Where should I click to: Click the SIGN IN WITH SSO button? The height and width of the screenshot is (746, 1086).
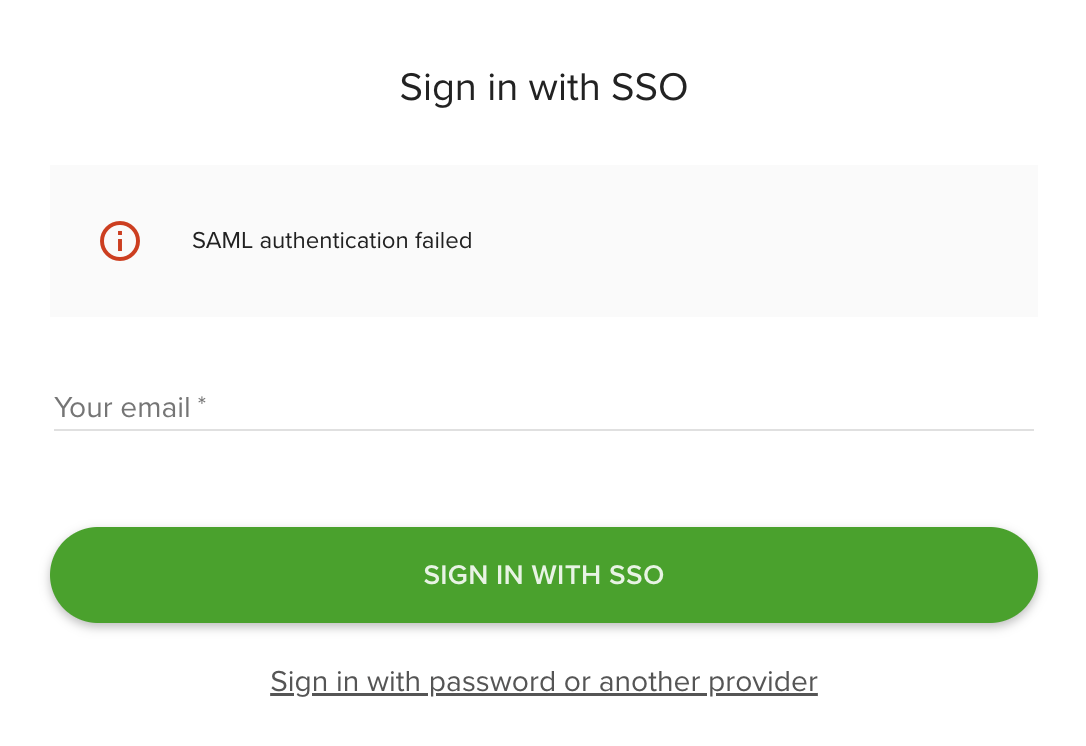tap(543, 575)
